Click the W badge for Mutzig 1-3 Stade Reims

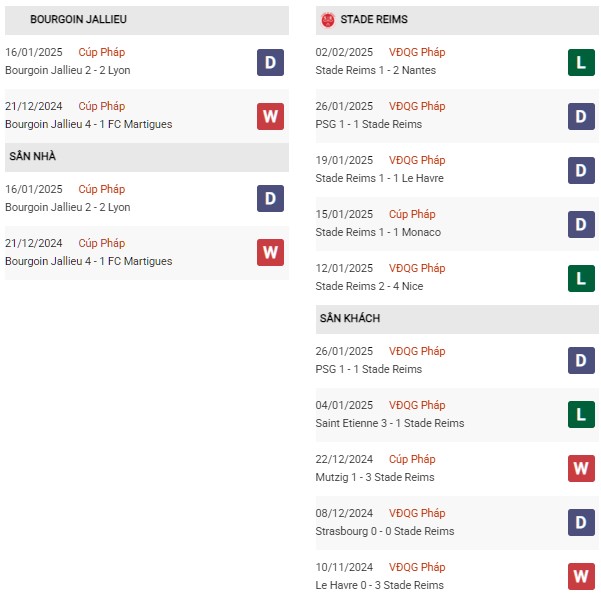tap(581, 468)
